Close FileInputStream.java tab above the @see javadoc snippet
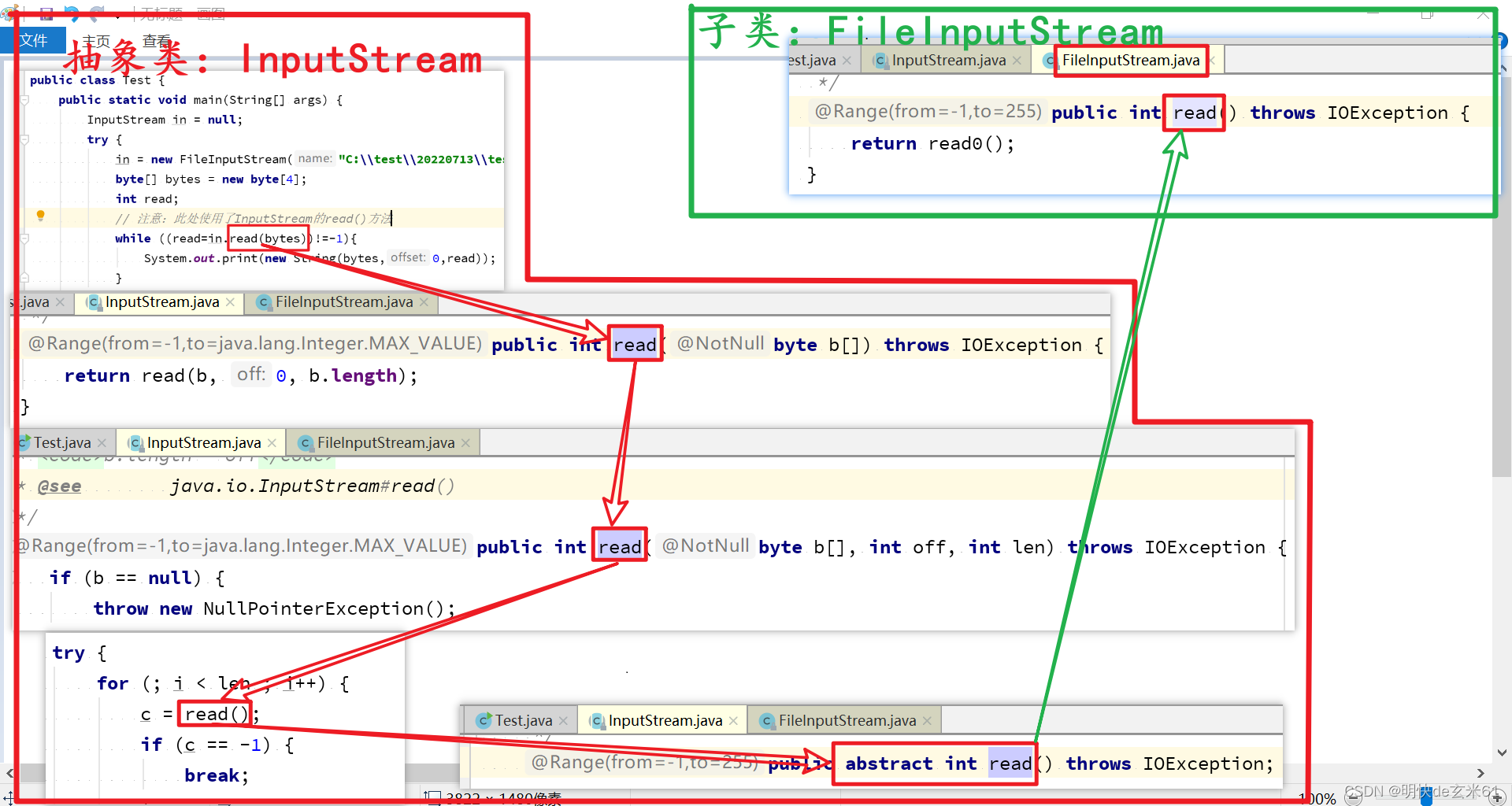Screen dimensions: 1512x806 (x=465, y=443)
